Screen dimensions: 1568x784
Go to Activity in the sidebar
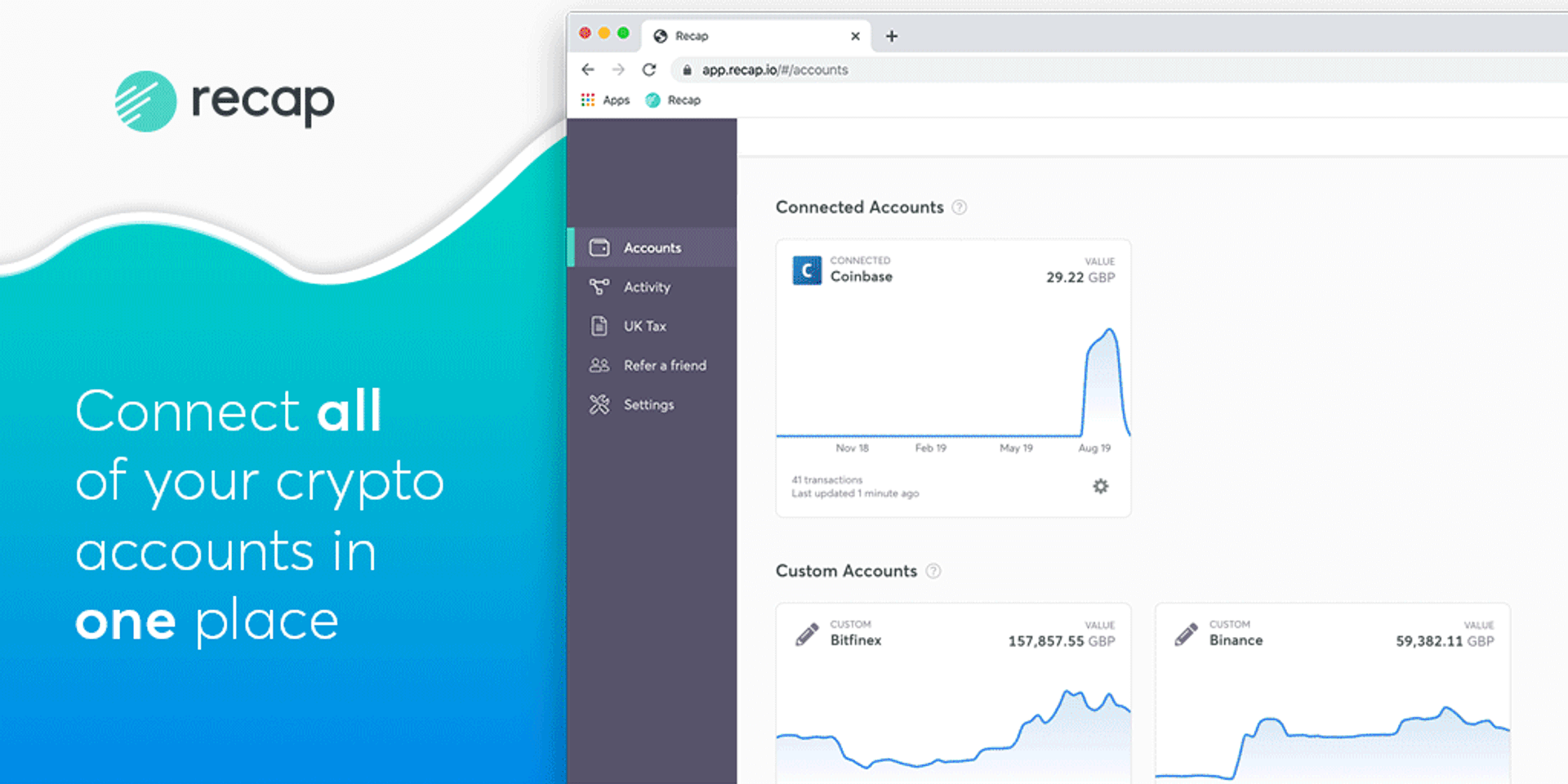(653, 287)
